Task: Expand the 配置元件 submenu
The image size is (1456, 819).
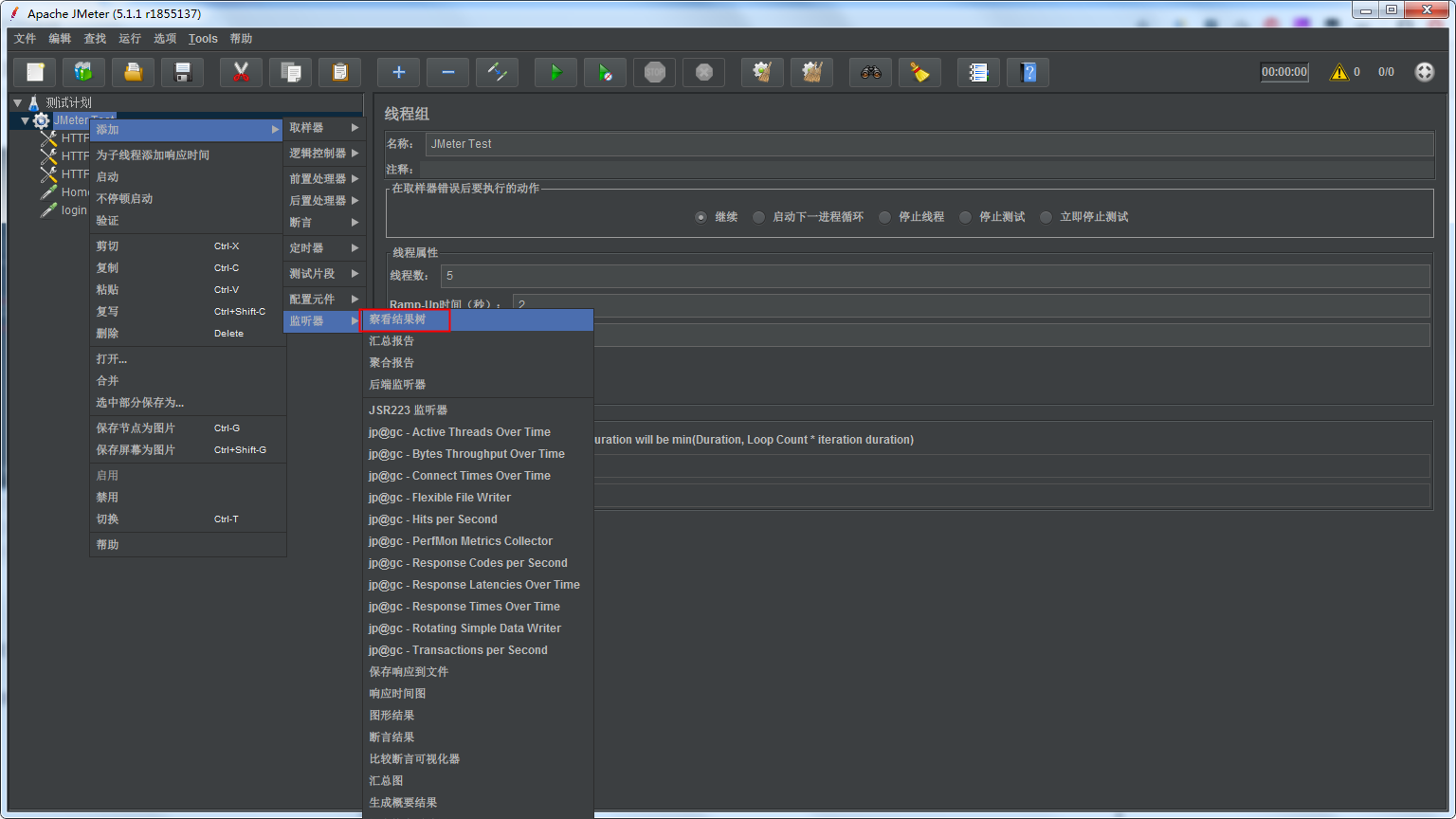Action: click(x=323, y=300)
